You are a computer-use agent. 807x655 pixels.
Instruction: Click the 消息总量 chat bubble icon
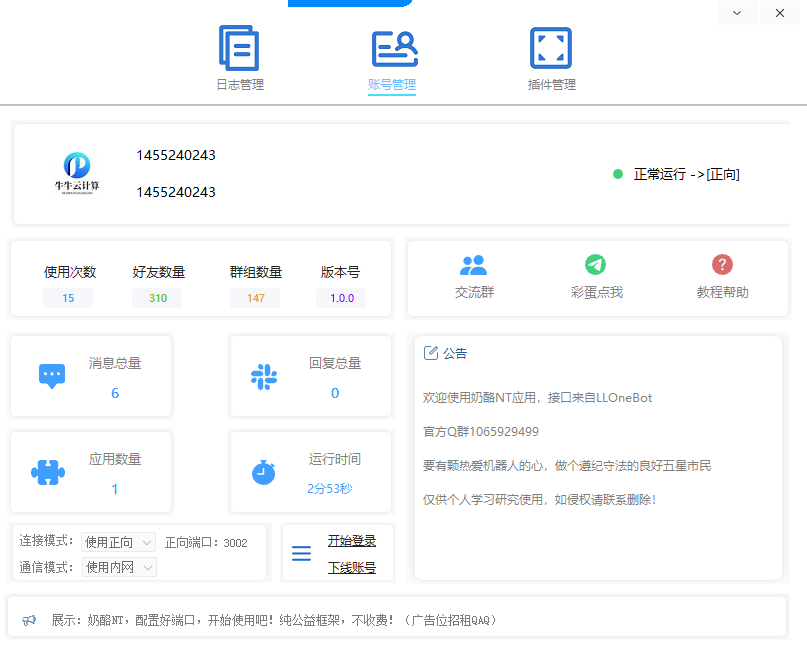52,376
